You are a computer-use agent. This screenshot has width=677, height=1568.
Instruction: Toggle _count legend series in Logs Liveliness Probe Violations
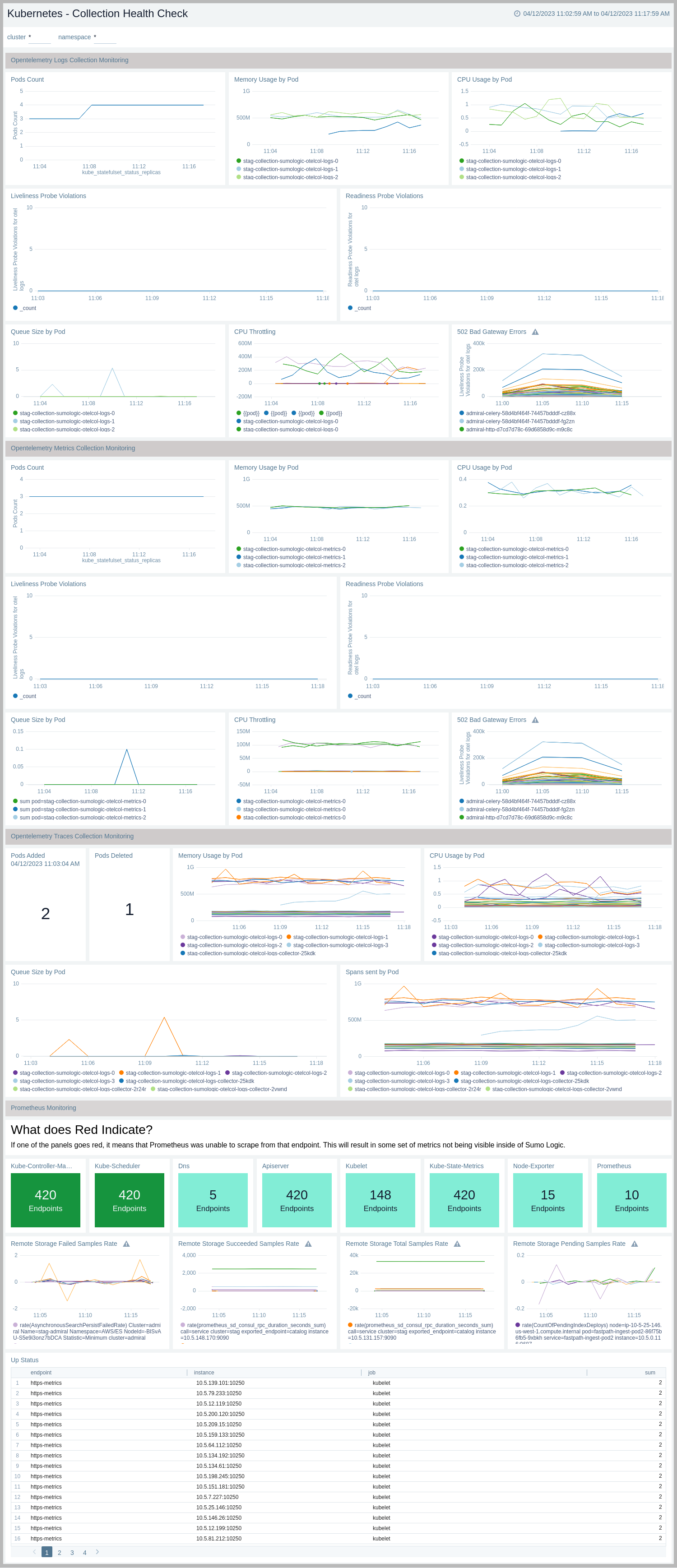click(15, 308)
